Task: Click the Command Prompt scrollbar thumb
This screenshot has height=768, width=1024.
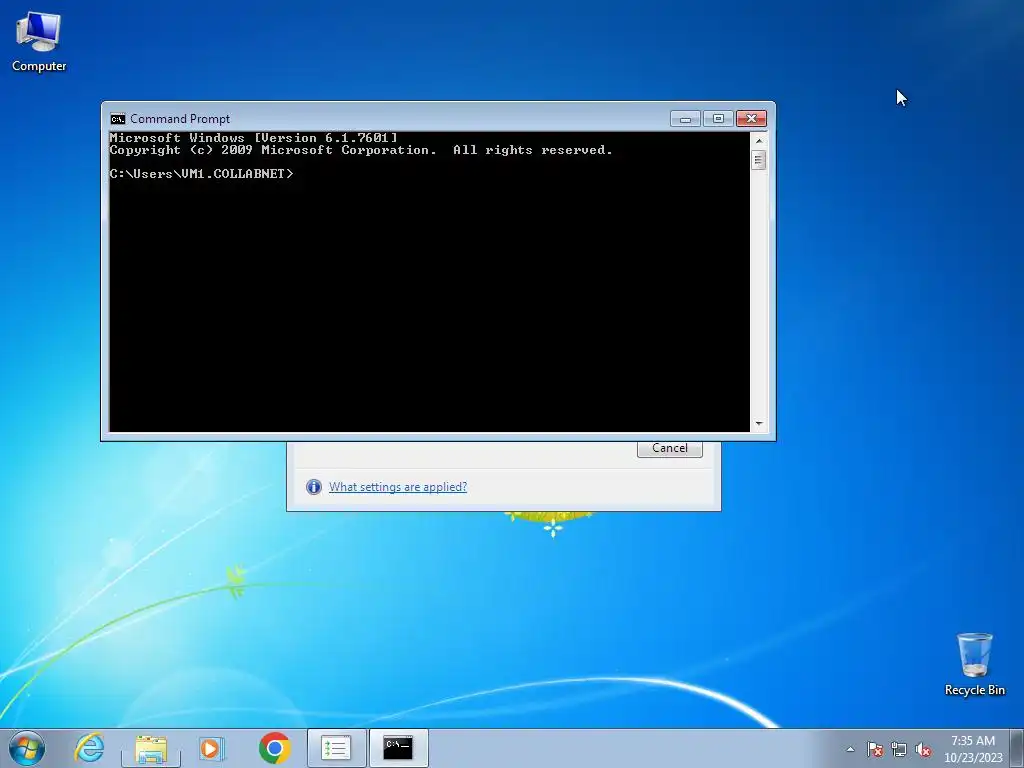Action: click(x=758, y=160)
